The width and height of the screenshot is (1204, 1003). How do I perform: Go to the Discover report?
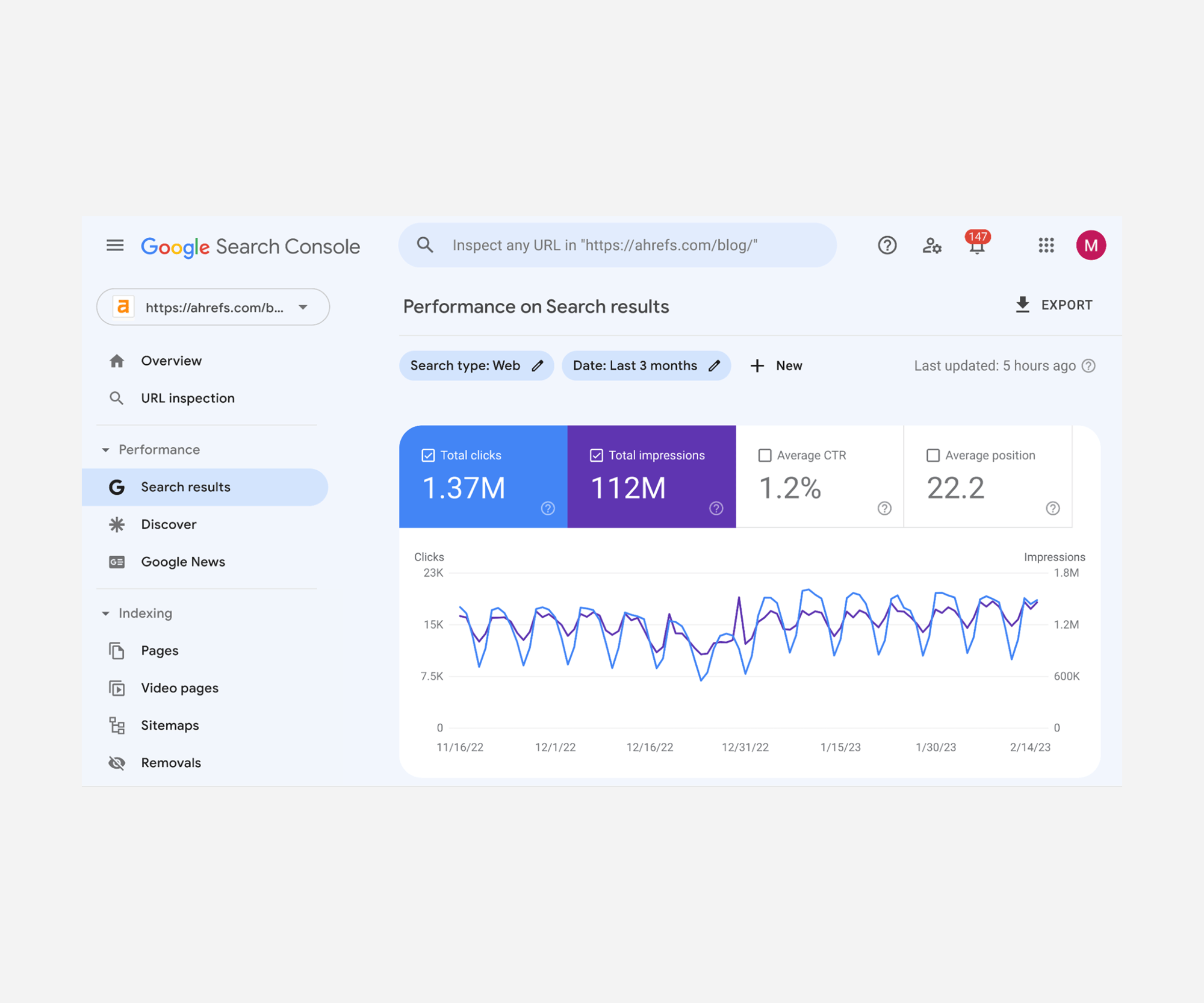tap(169, 524)
